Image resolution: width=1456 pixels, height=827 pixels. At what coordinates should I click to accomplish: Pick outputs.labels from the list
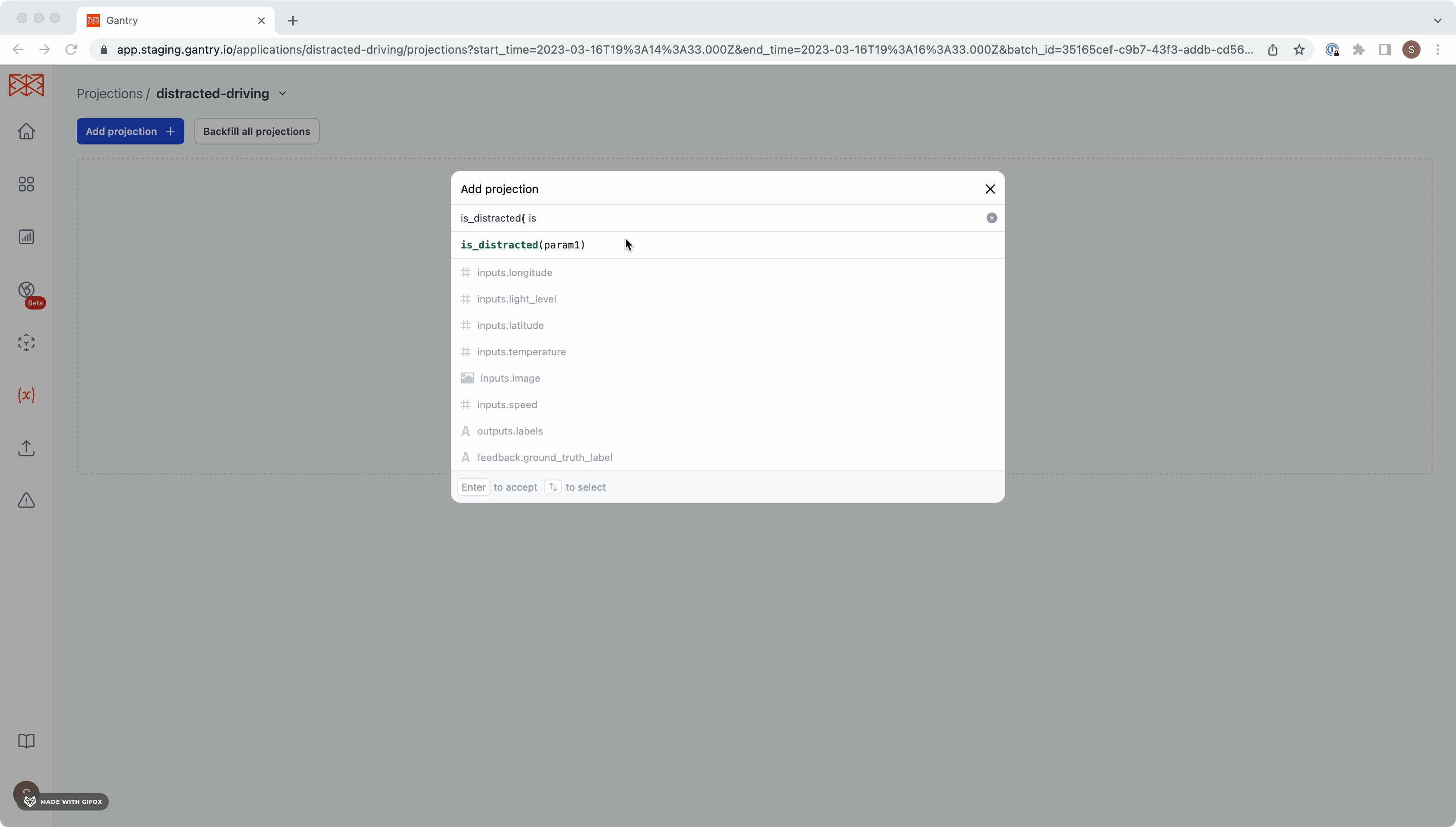click(x=510, y=431)
